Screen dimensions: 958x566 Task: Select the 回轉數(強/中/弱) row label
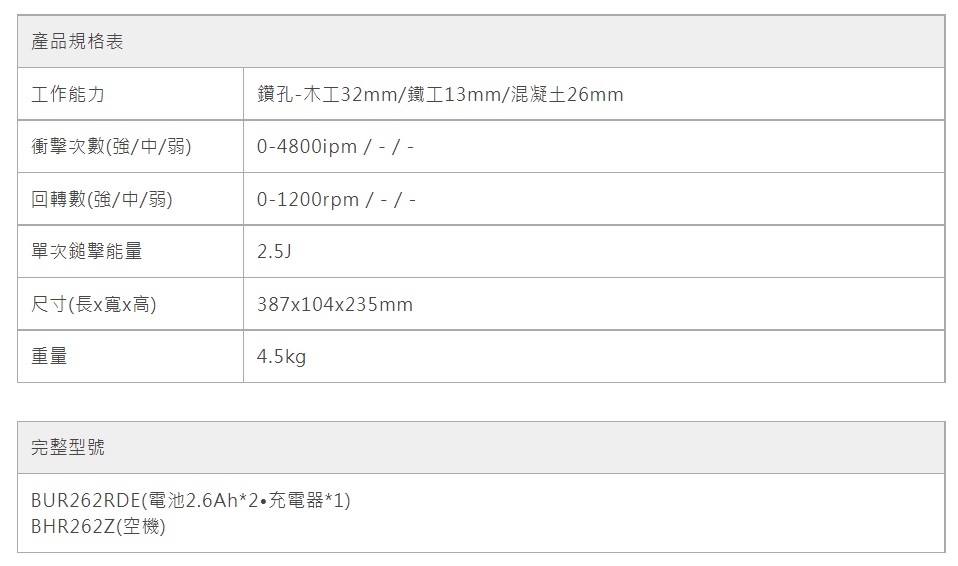point(102,200)
